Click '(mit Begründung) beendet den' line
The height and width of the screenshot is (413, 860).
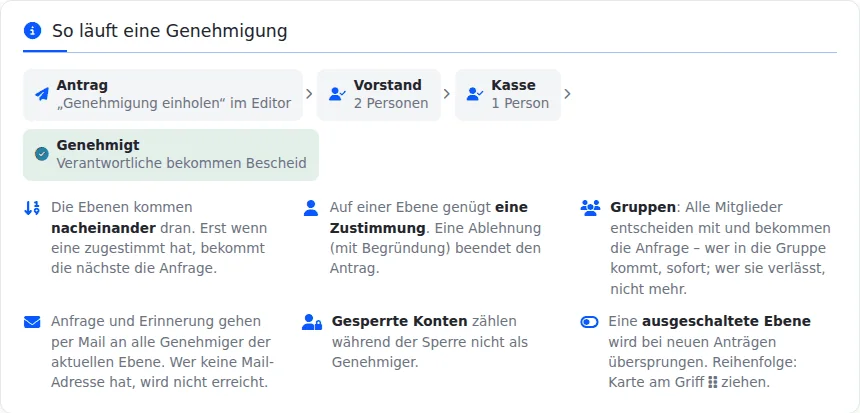pos(435,248)
